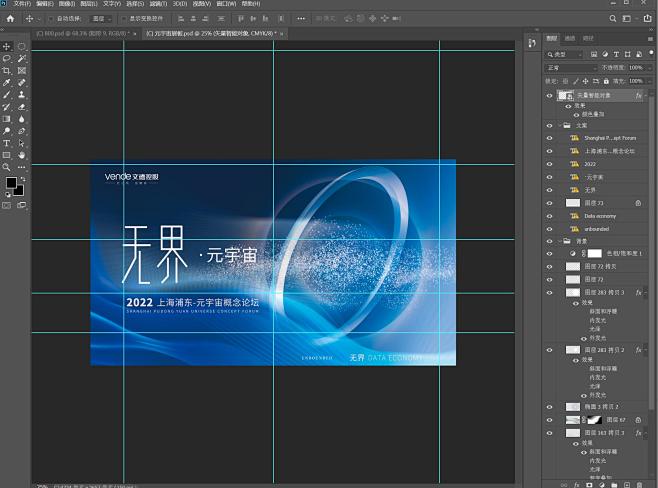Screen dimensions: 658x488
Task: Select the Magic Wand tool
Action: [x=21, y=59]
